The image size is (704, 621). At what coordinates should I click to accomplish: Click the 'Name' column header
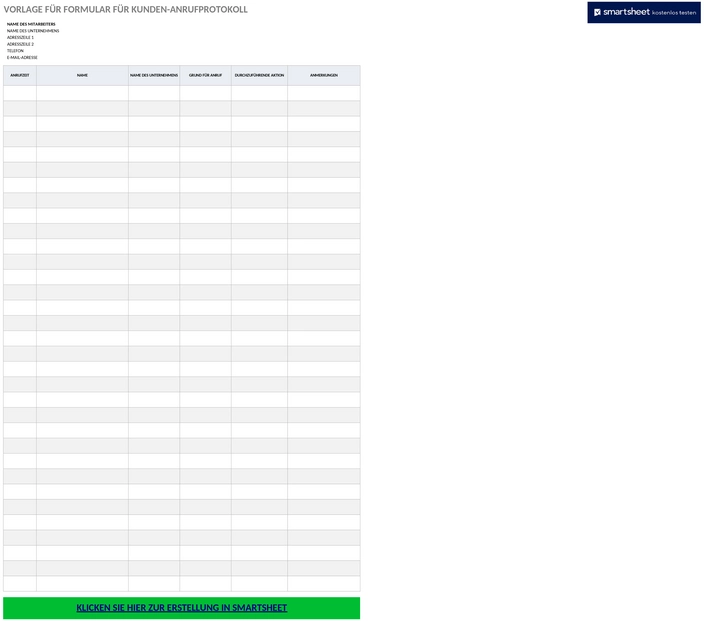(82, 75)
